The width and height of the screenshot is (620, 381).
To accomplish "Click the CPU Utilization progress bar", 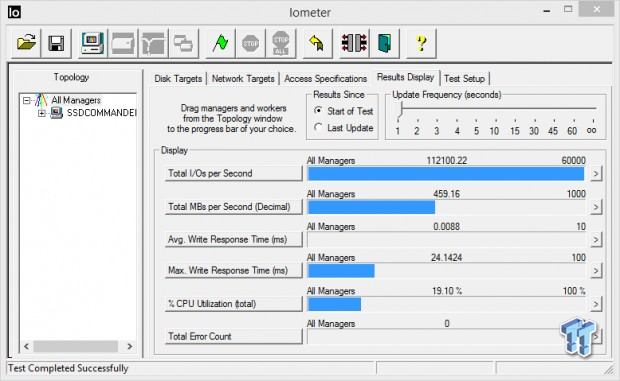I will coord(446,304).
